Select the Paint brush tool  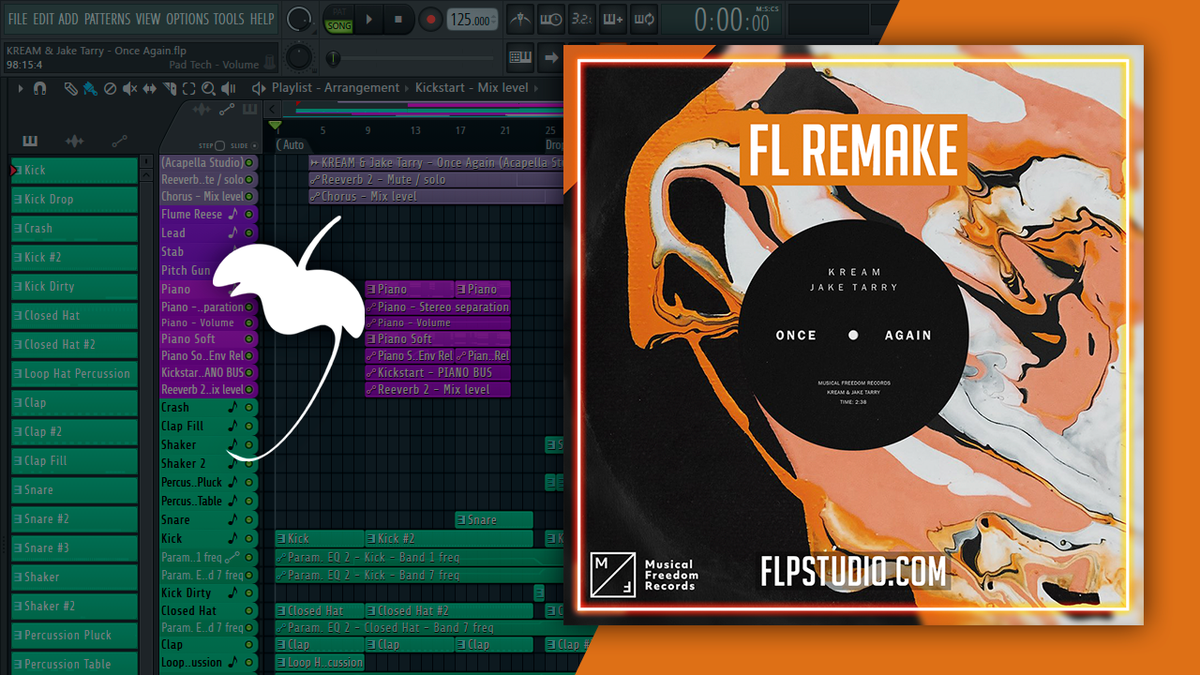point(89,88)
